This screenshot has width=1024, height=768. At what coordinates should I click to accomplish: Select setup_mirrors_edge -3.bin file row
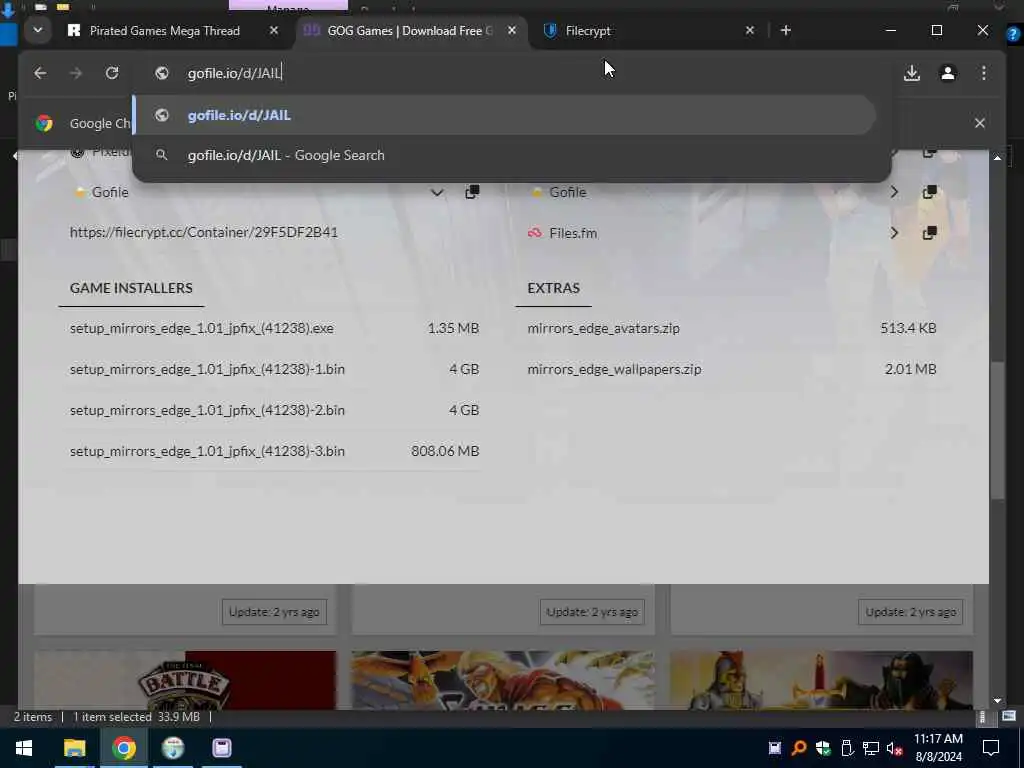274,451
